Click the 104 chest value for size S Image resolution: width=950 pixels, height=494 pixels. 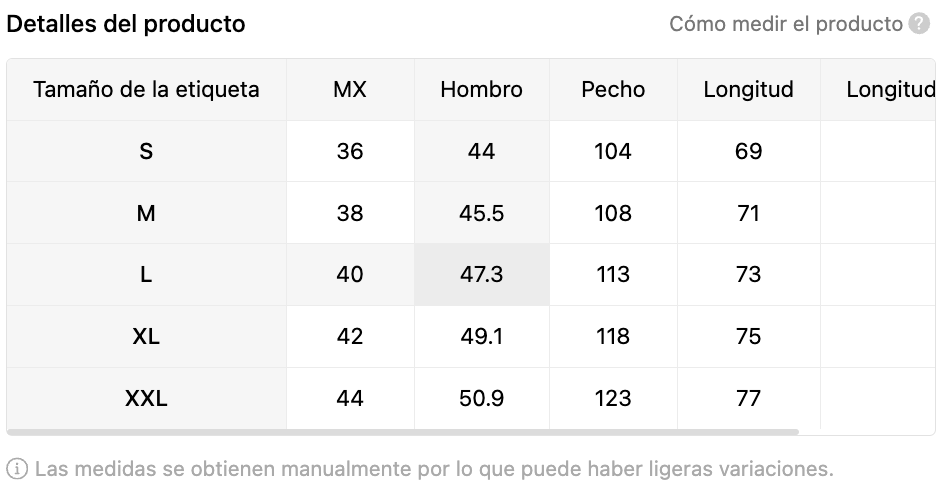click(613, 151)
